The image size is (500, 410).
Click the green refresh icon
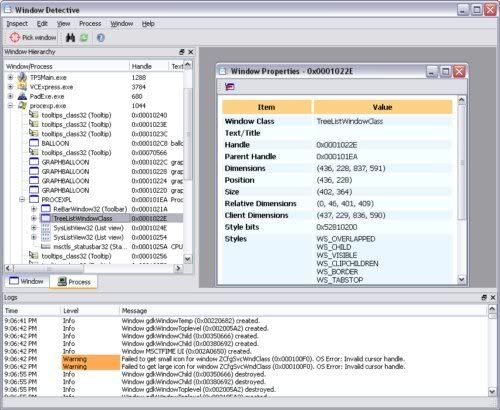[x=84, y=38]
